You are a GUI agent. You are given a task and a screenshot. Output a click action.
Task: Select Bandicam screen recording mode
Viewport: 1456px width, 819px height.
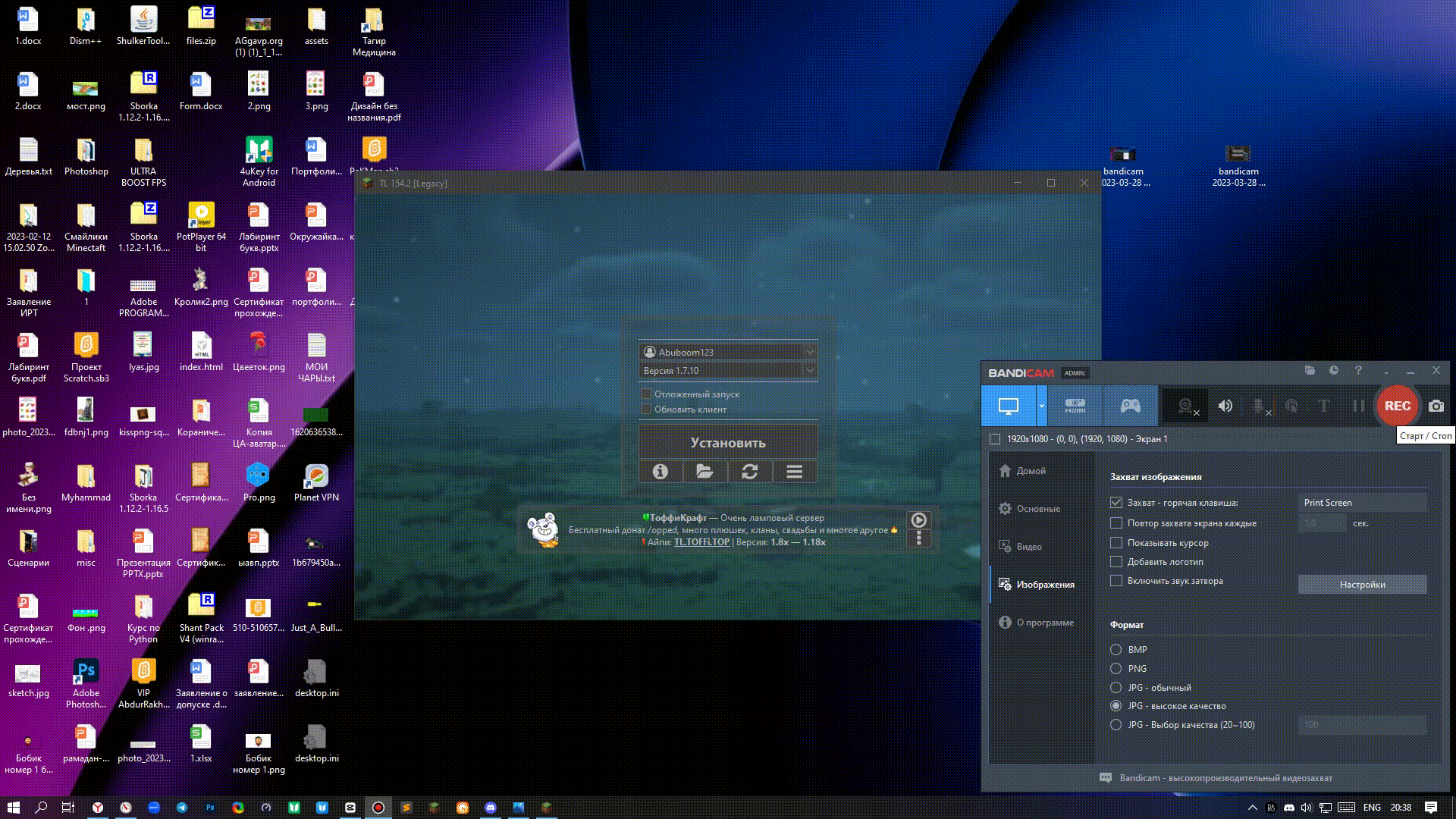pos(1009,406)
